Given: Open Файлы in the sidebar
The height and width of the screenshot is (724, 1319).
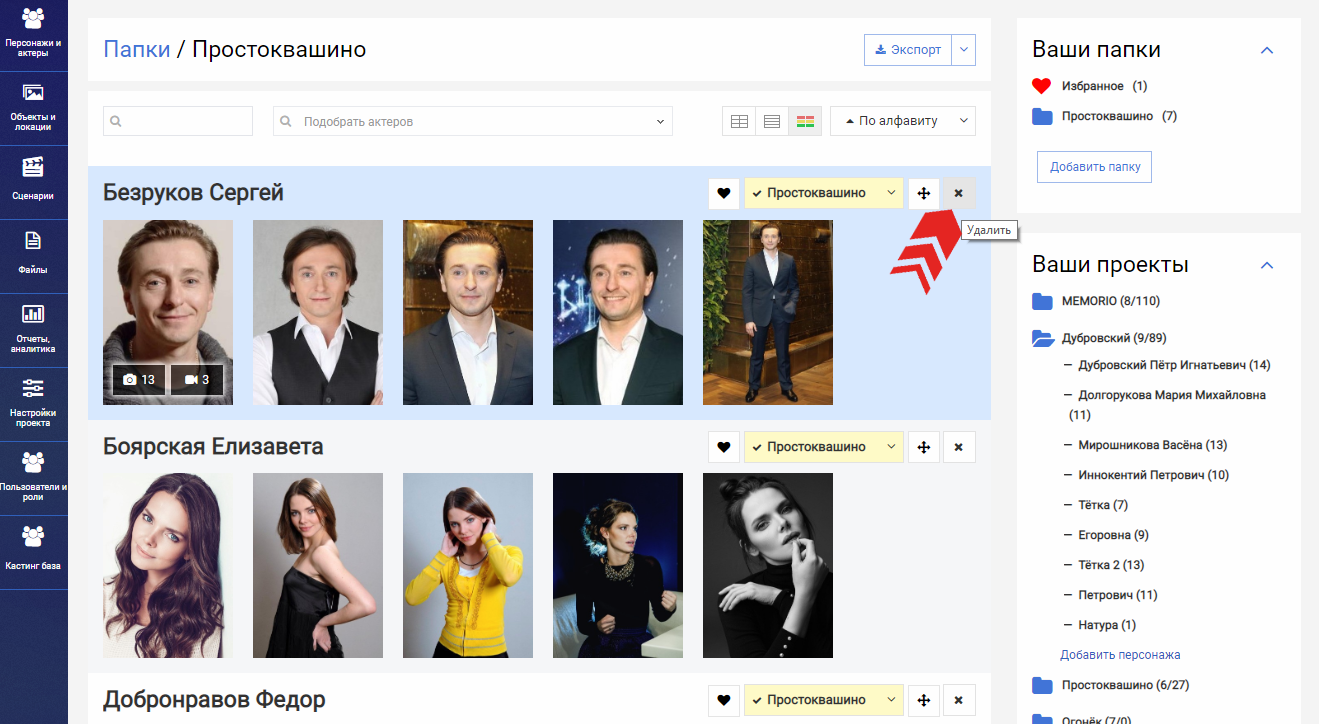Looking at the screenshot, I should tap(33, 256).
